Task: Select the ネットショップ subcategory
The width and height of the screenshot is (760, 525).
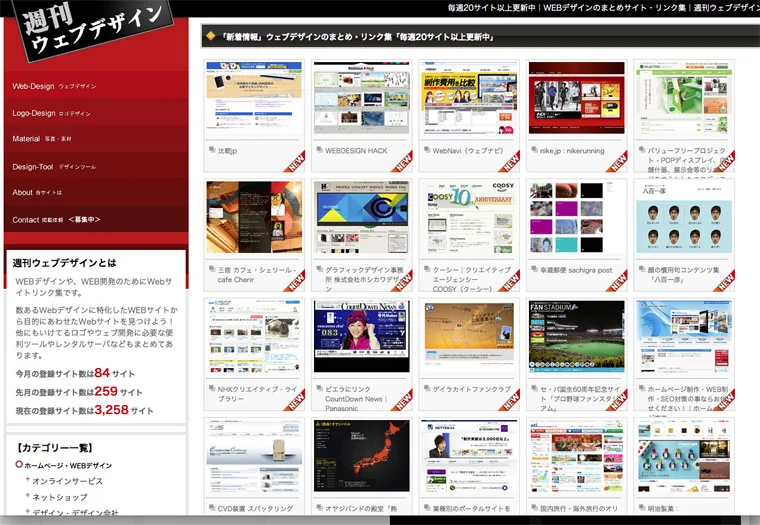Action: point(60,497)
